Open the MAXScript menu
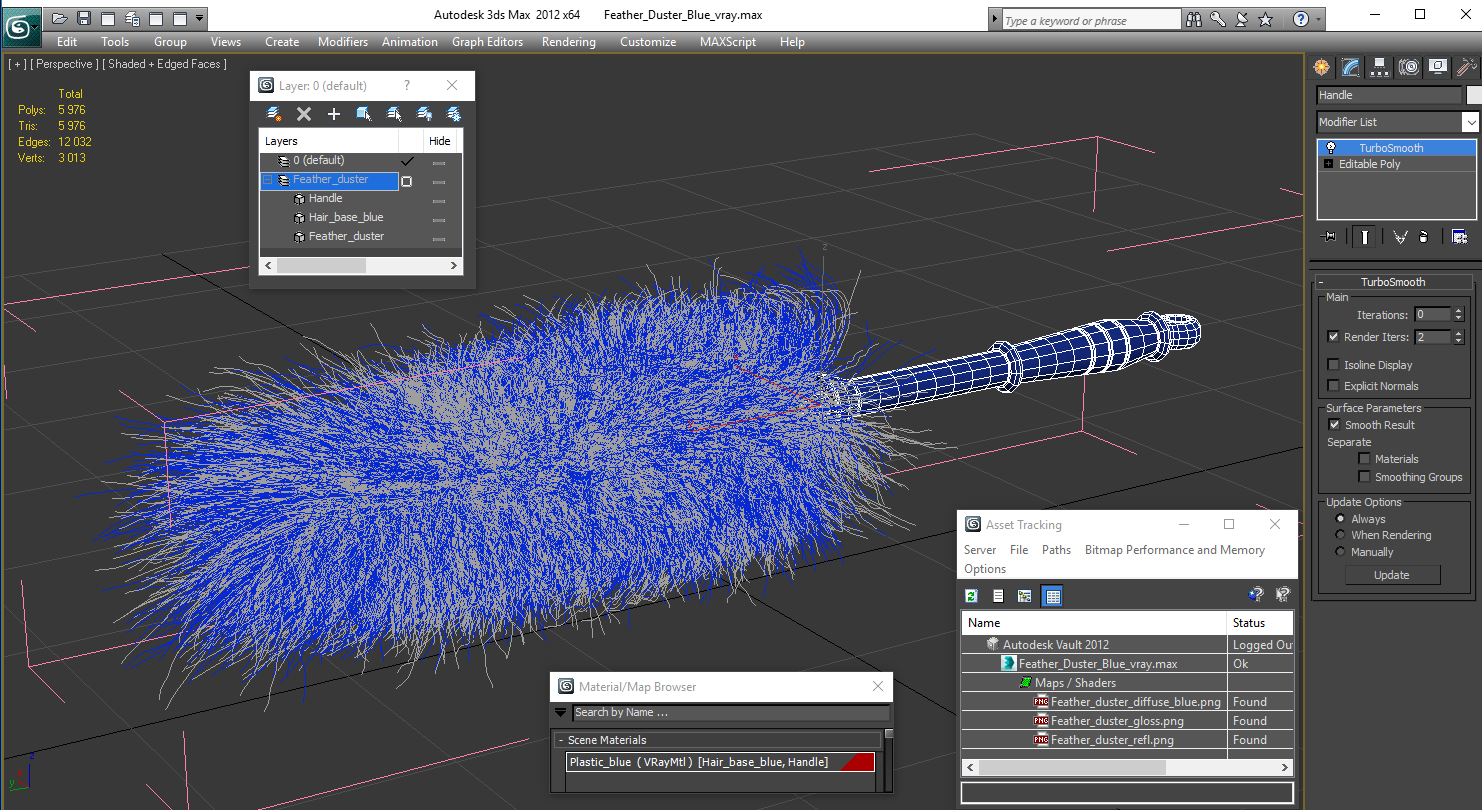The height and width of the screenshot is (810, 1482). pos(729,42)
